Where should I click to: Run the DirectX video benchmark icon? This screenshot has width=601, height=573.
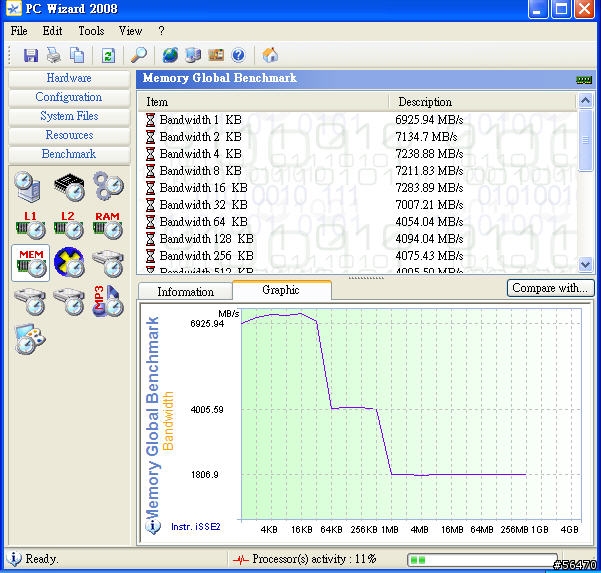point(69,263)
